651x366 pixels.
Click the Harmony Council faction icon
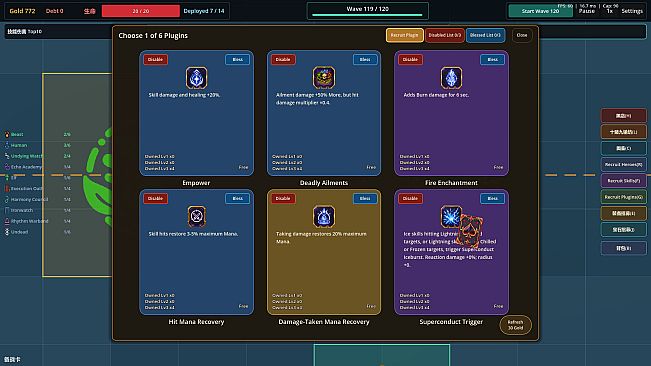click(x=7, y=199)
